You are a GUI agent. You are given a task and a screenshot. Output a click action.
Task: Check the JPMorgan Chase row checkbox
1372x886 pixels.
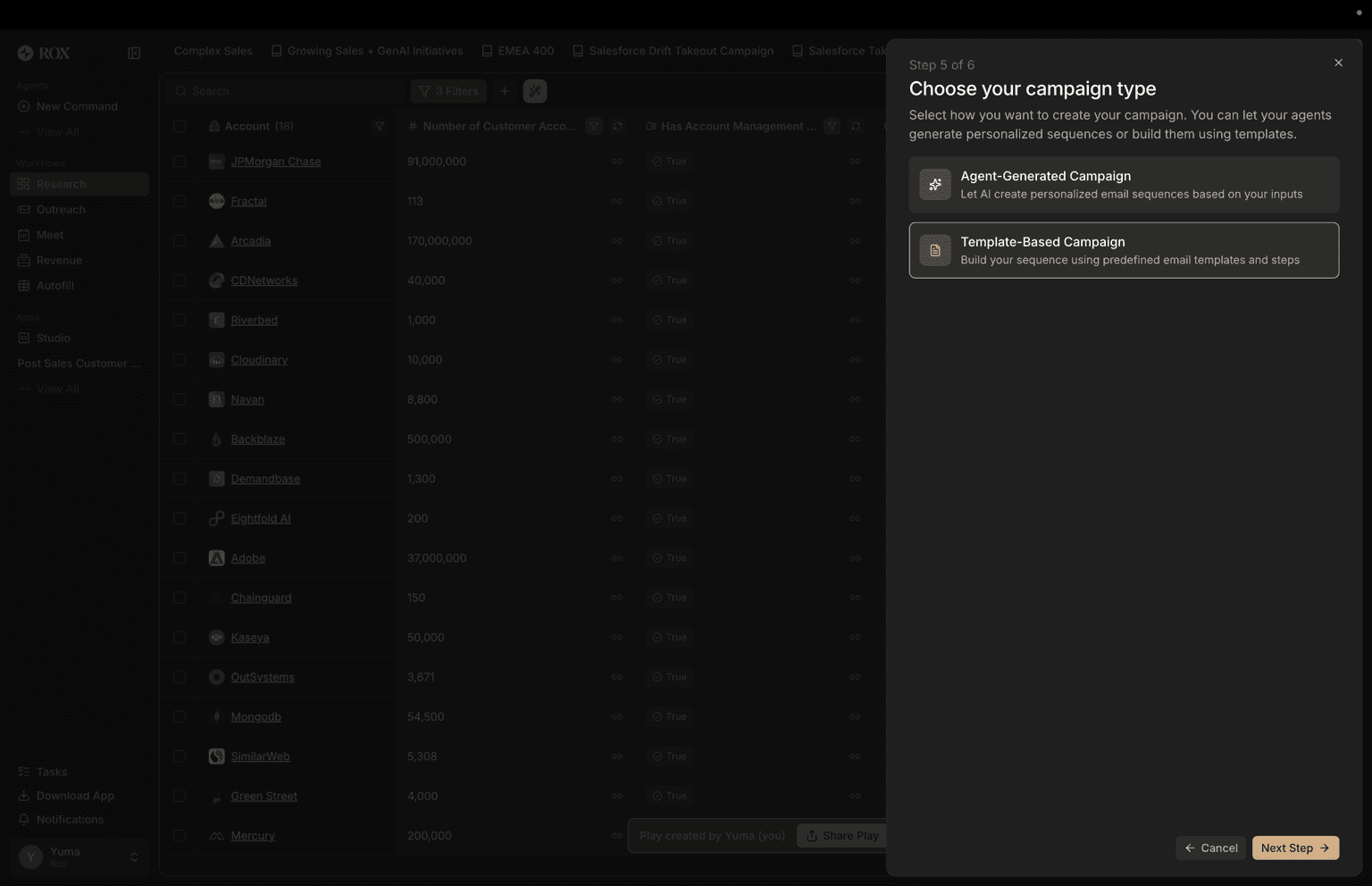point(179,161)
